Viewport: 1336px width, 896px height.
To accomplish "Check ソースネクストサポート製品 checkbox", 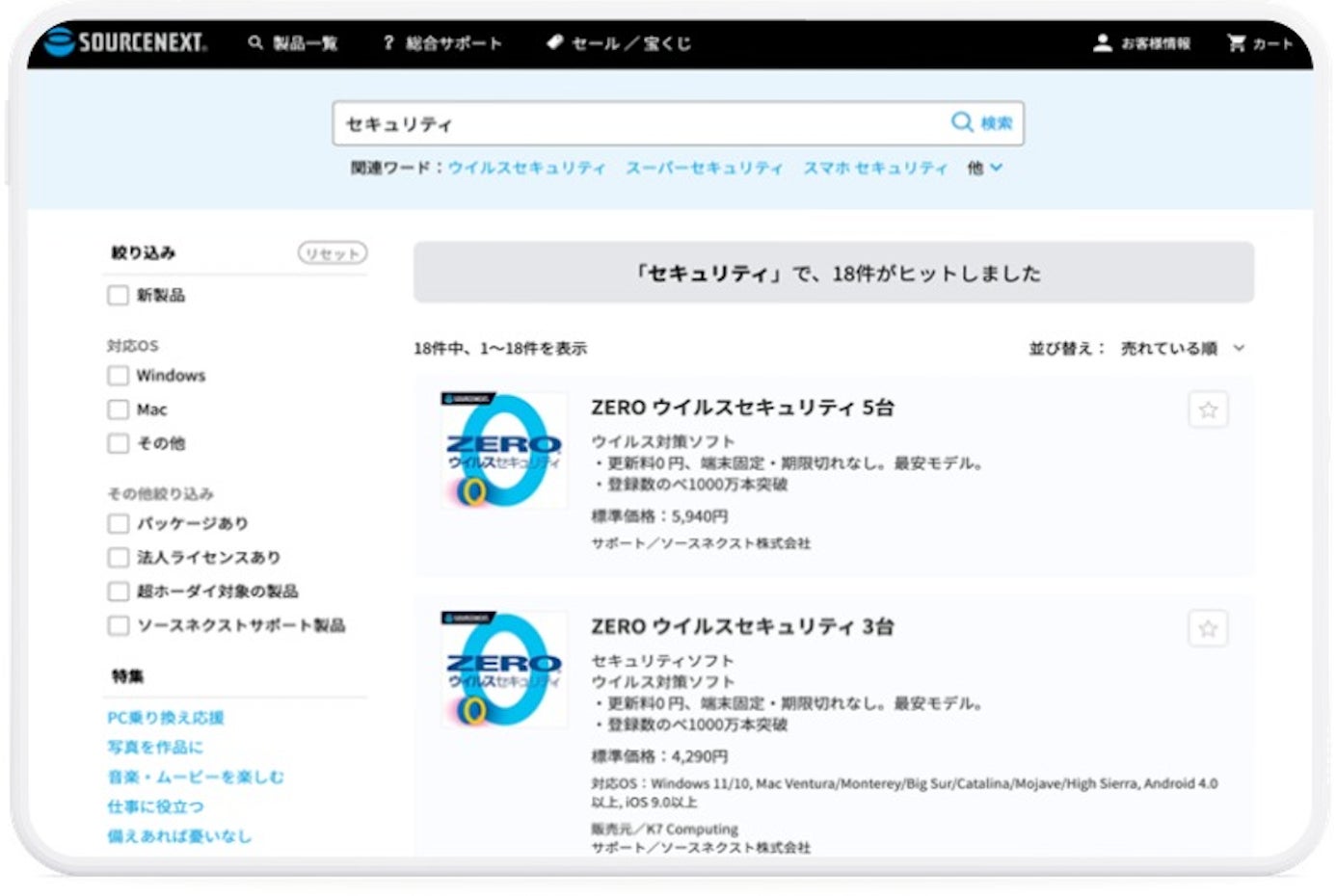I will coord(118,625).
